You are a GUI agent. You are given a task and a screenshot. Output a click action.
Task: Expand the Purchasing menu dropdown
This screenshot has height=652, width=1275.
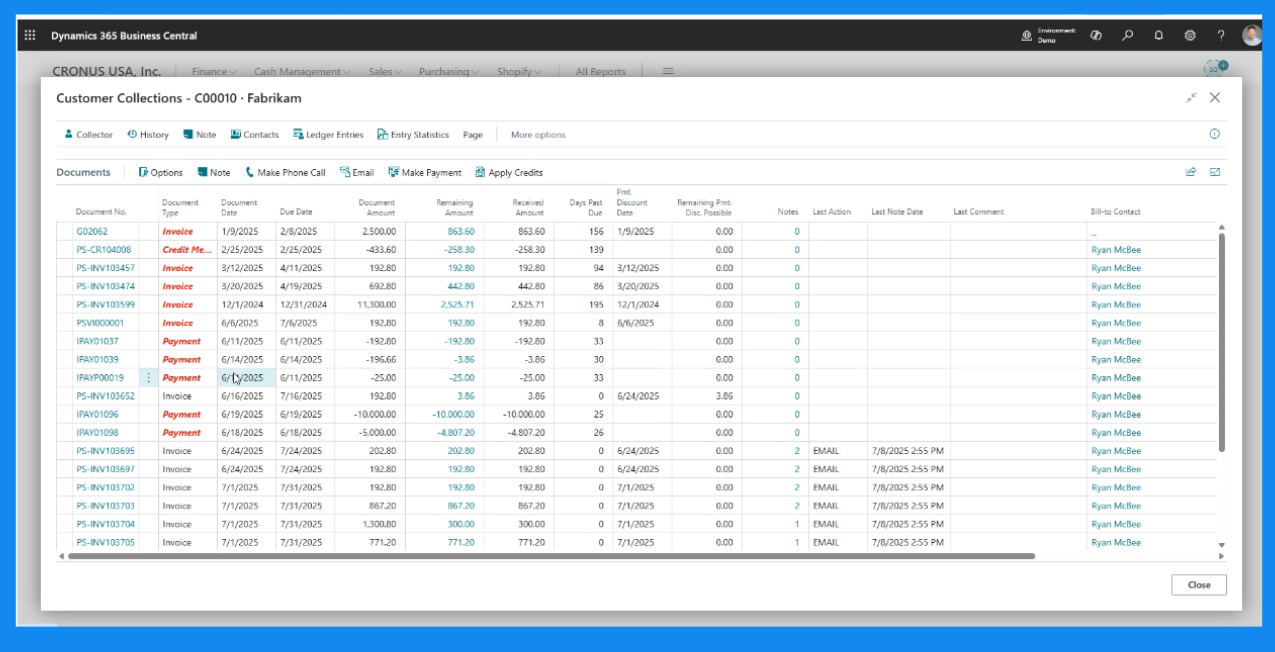(448, 72)
